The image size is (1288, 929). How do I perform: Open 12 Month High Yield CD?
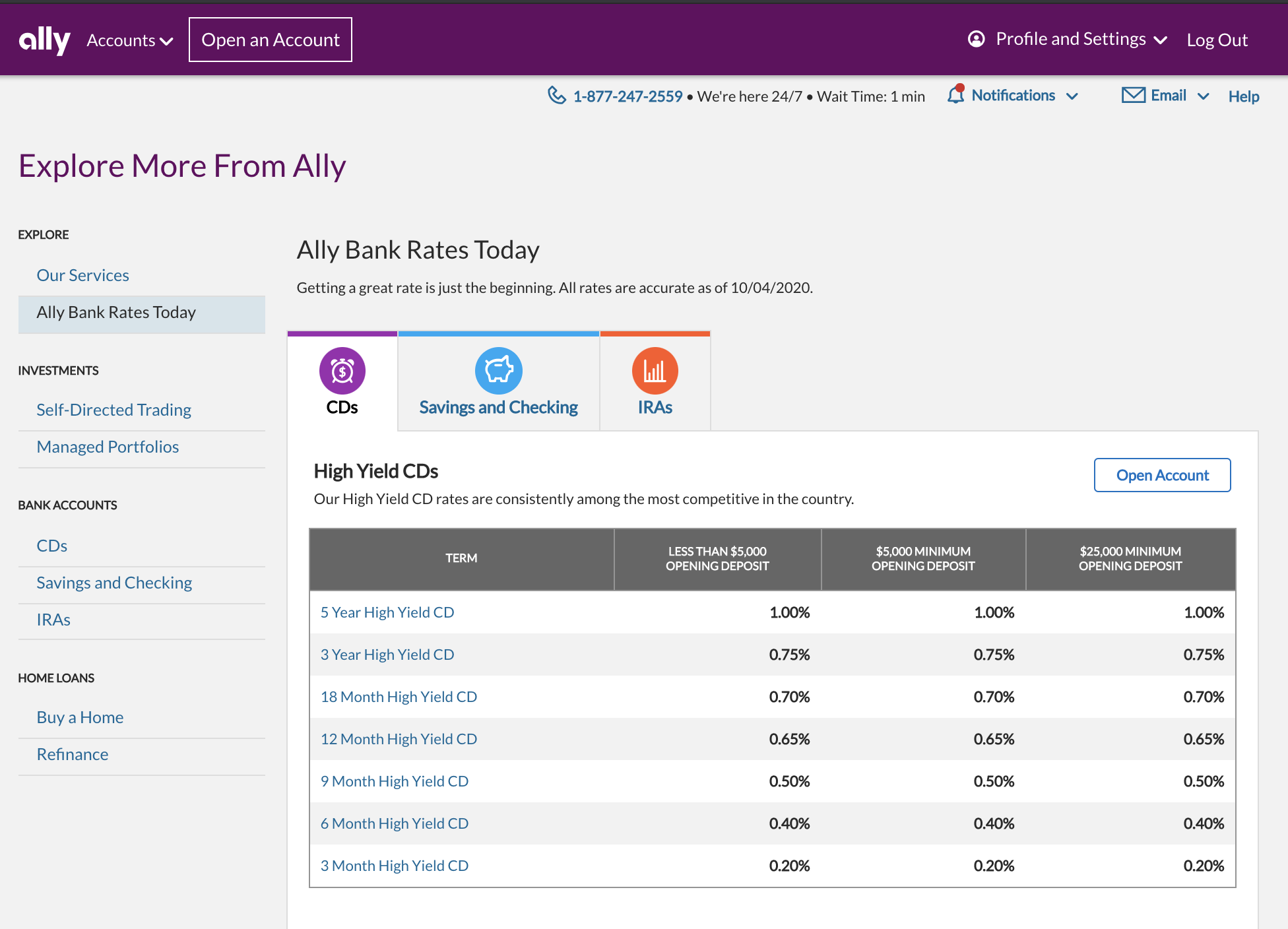(x=399, y=739)
